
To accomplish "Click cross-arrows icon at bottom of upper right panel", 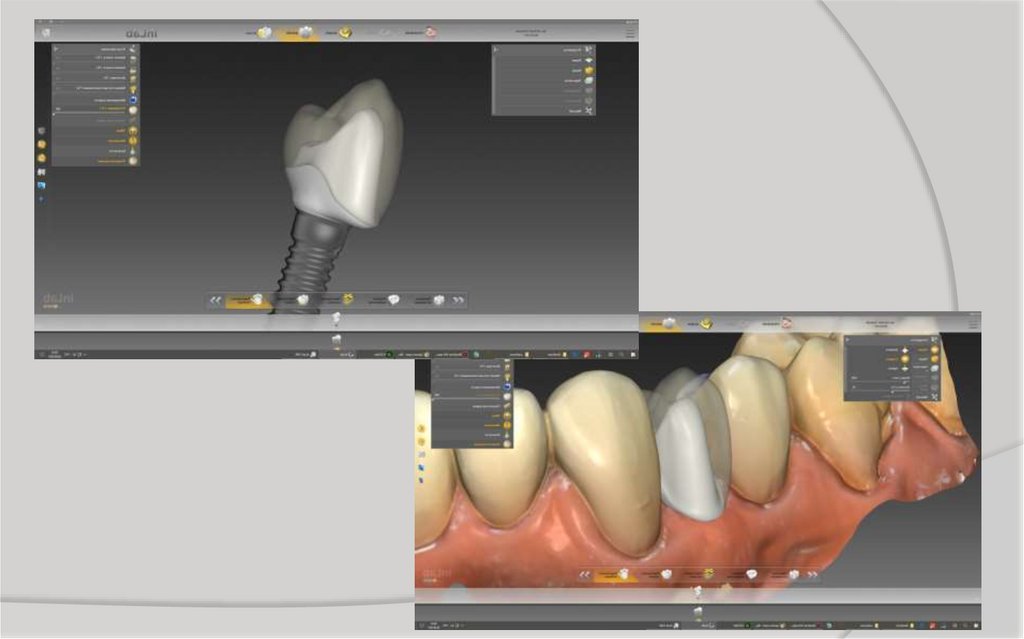I will (589, 111).
